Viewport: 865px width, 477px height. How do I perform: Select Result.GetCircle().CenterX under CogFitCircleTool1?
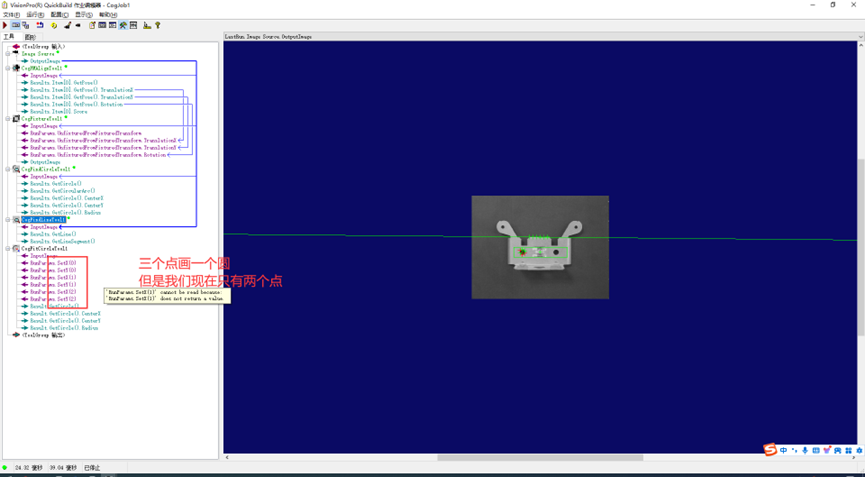click(65, 314)
